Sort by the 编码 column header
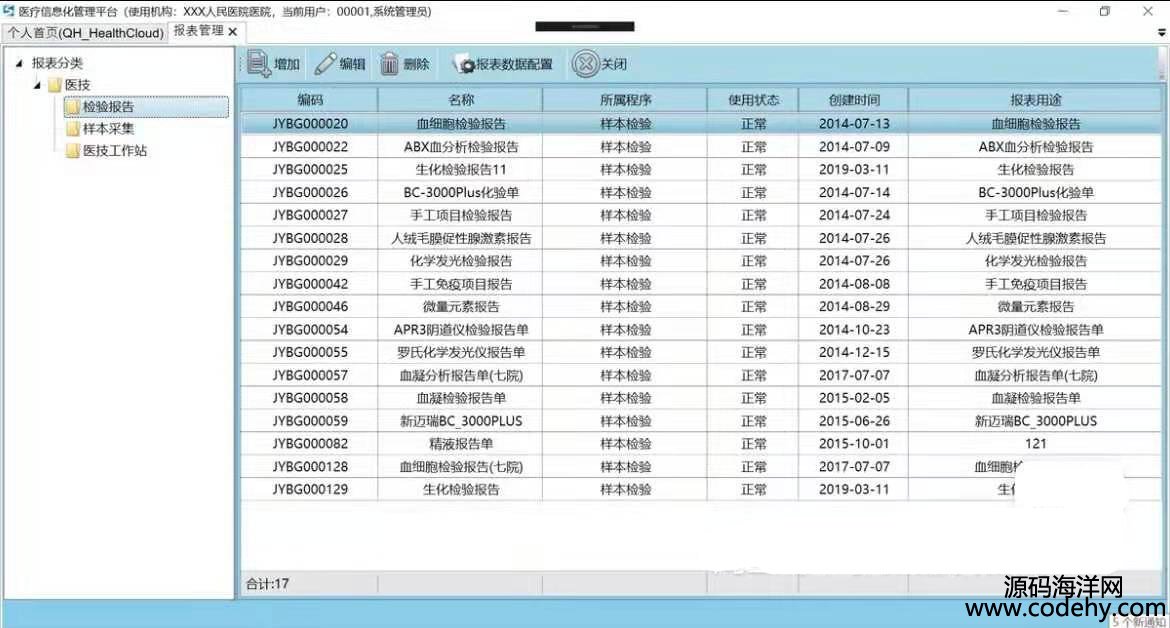Image resolution: width=1170 pixels, height=628 pixels. click(309, 99)
